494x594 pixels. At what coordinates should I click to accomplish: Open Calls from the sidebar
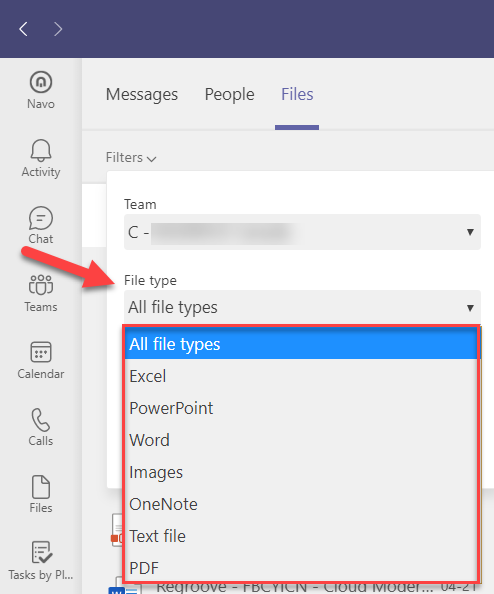[x=41, y=427]
